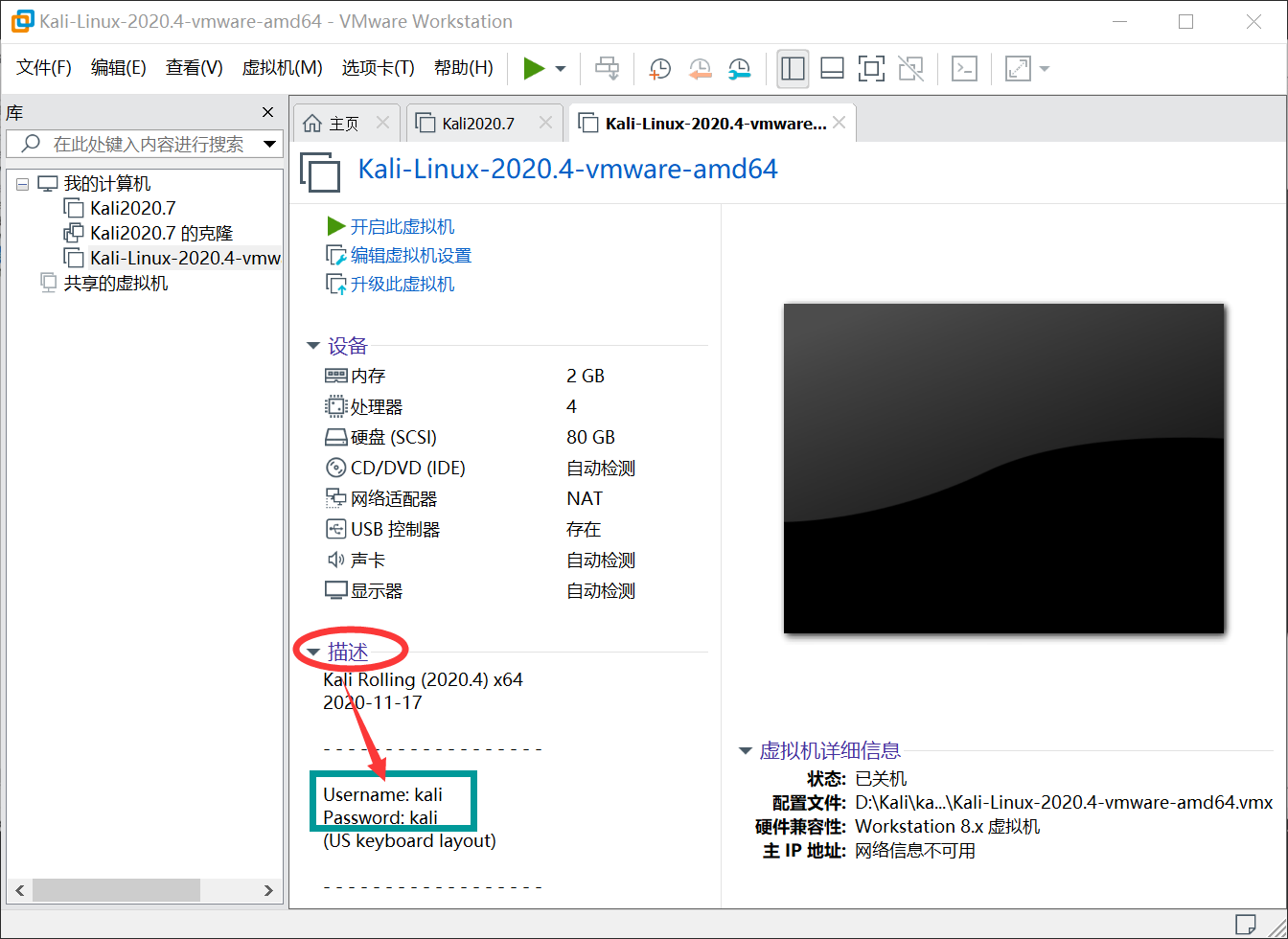1288x939 pixels.
Task: Open the 帮助(H) menu
Action: click(x=463, y=68)
